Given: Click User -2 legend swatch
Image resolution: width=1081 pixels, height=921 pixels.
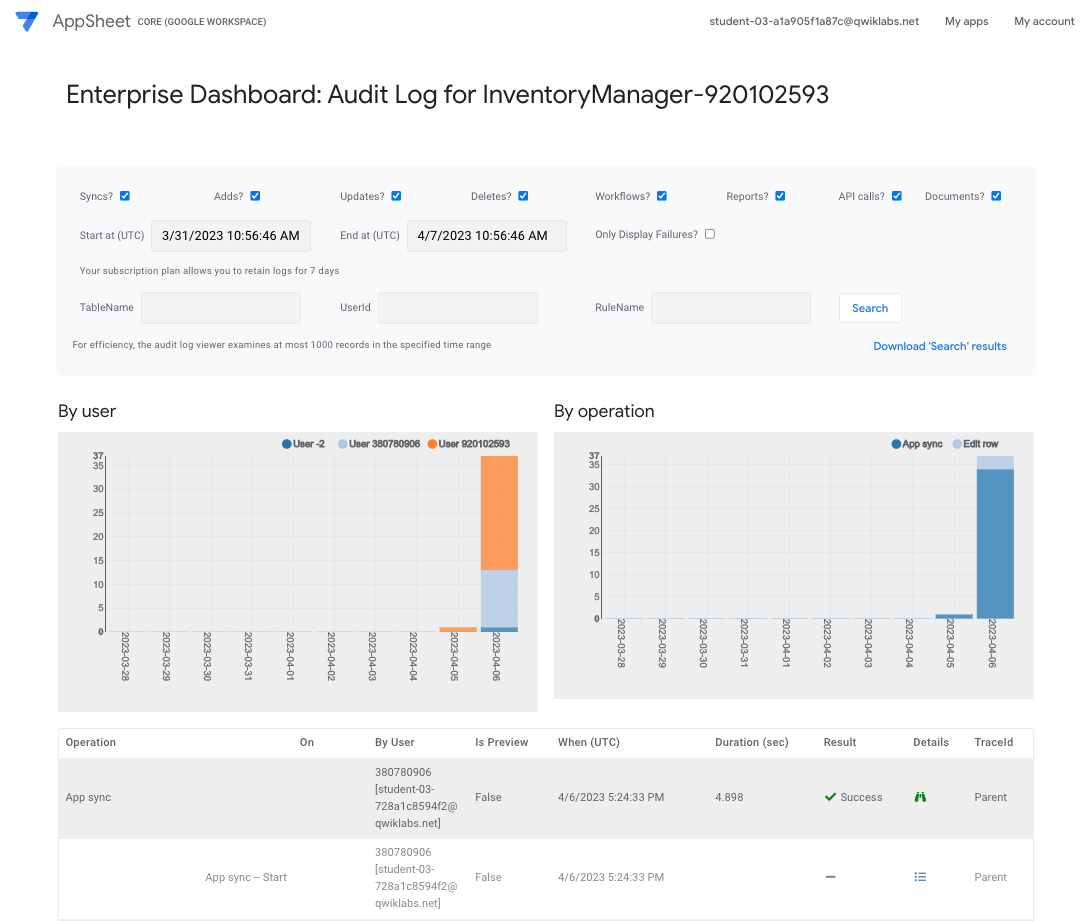Looking at the screenshot, I should (287, 444).
